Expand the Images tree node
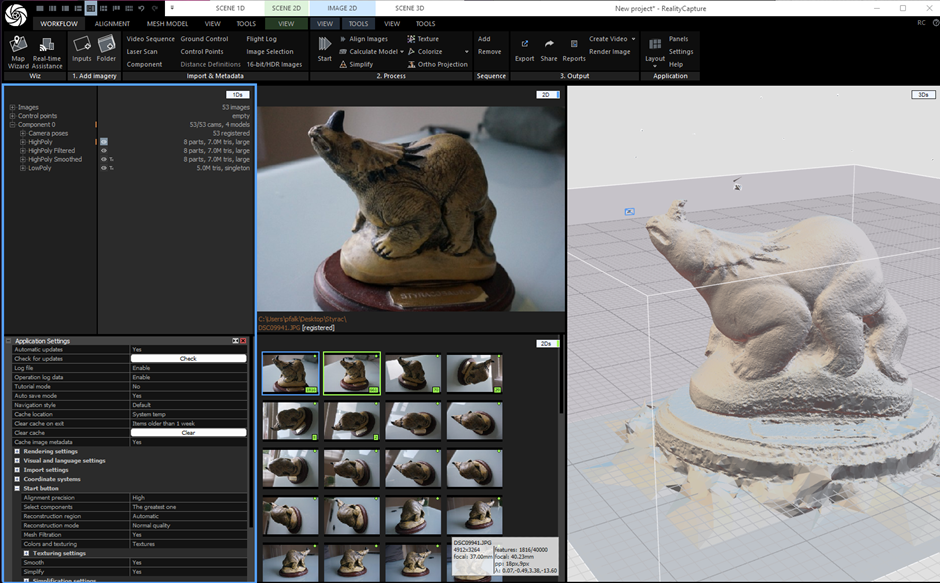The image size is (940, 583). tap(12, 107)
